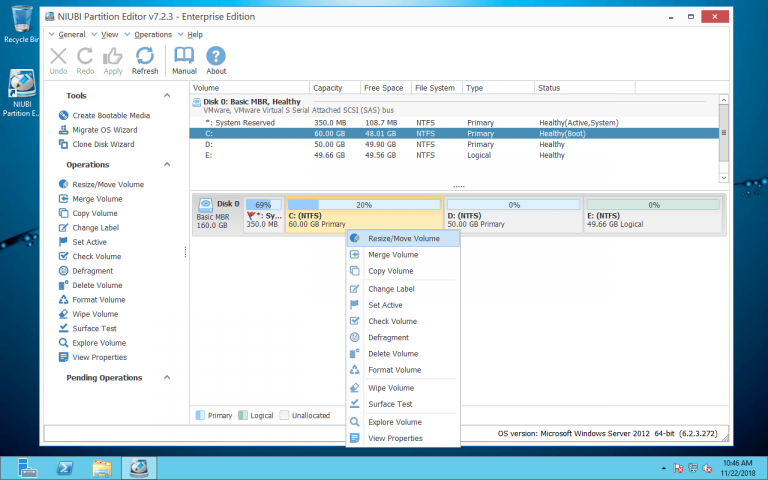Choose Wipe Volume in context menu
Screen dimensions: 768x480
point(403,388)
